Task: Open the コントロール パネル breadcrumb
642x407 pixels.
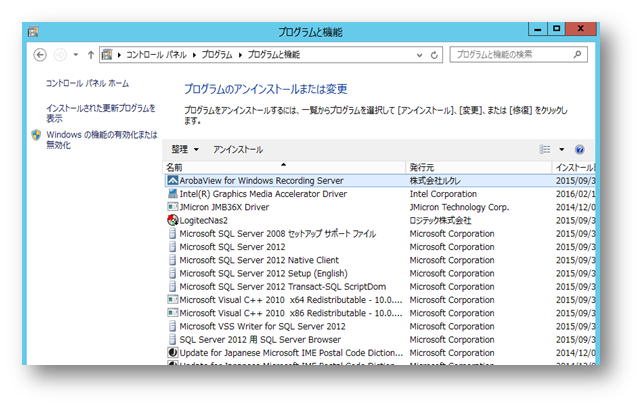Action: click(156, 54)
